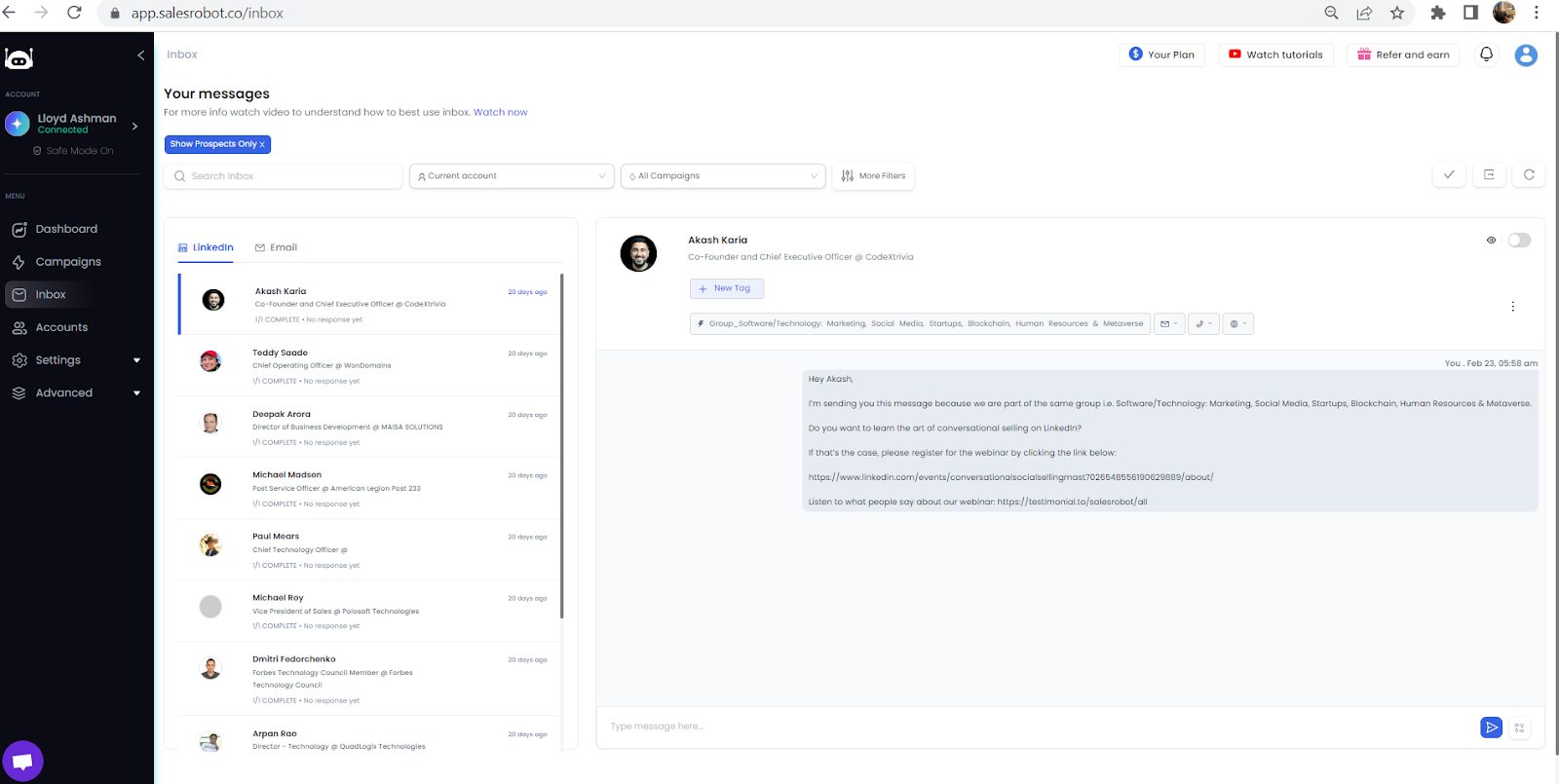The image size is (1559, 784).
Task: Open the All Campaigns dropdown
Action: pos(723,176)
